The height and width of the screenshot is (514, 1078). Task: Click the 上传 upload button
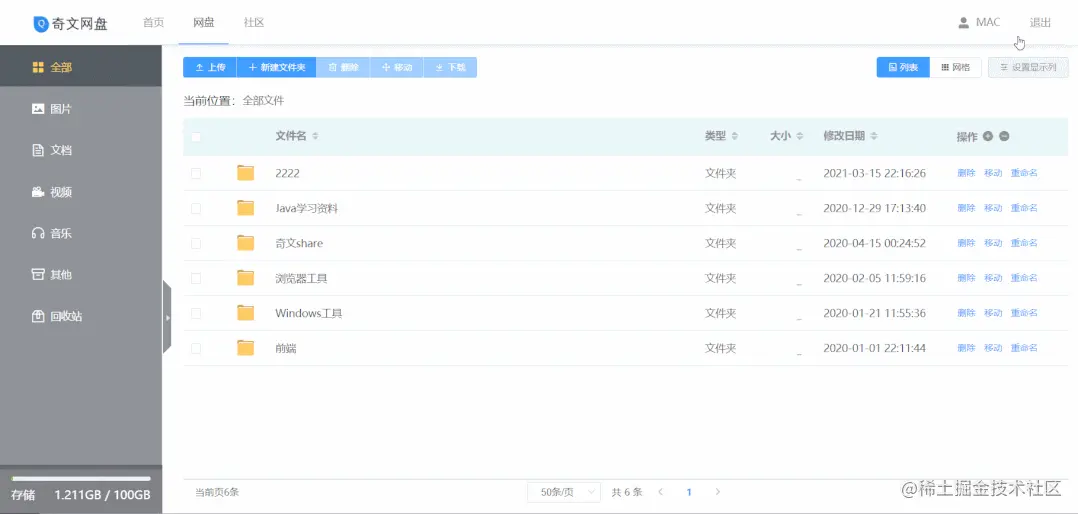tap(210, 67)
